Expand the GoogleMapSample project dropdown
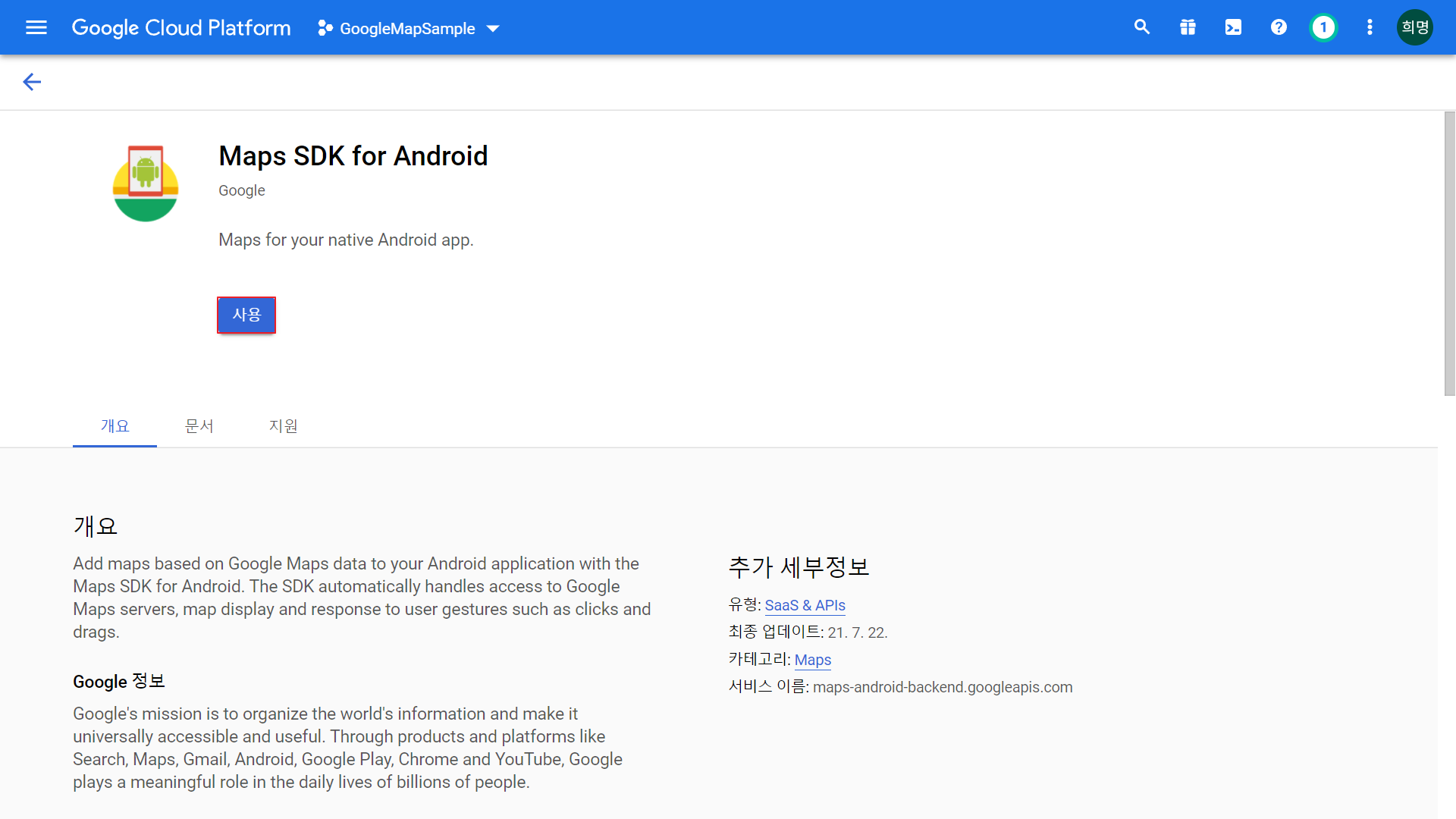This screenshot has width=1456, height=819. (406, 29)
